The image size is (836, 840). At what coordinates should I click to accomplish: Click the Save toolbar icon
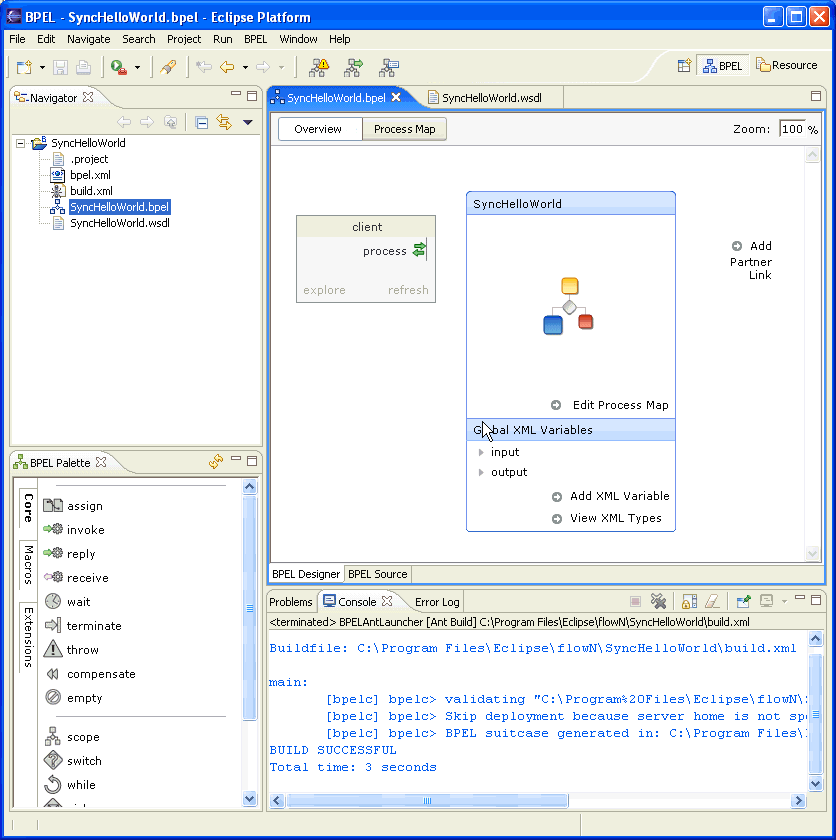pyautogui.click(x=60, y=67)
